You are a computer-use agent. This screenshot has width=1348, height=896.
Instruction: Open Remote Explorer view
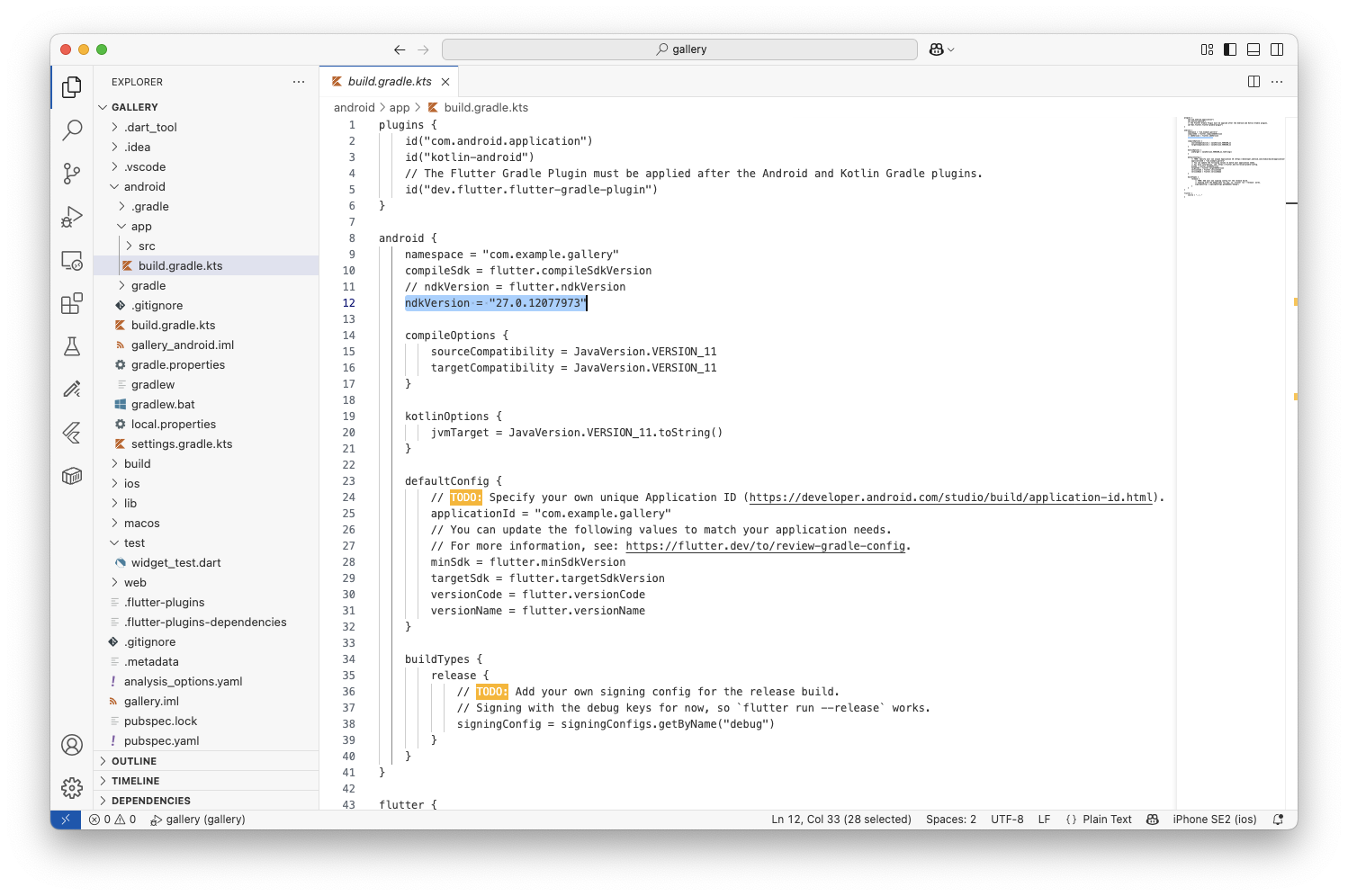[72, 261]
